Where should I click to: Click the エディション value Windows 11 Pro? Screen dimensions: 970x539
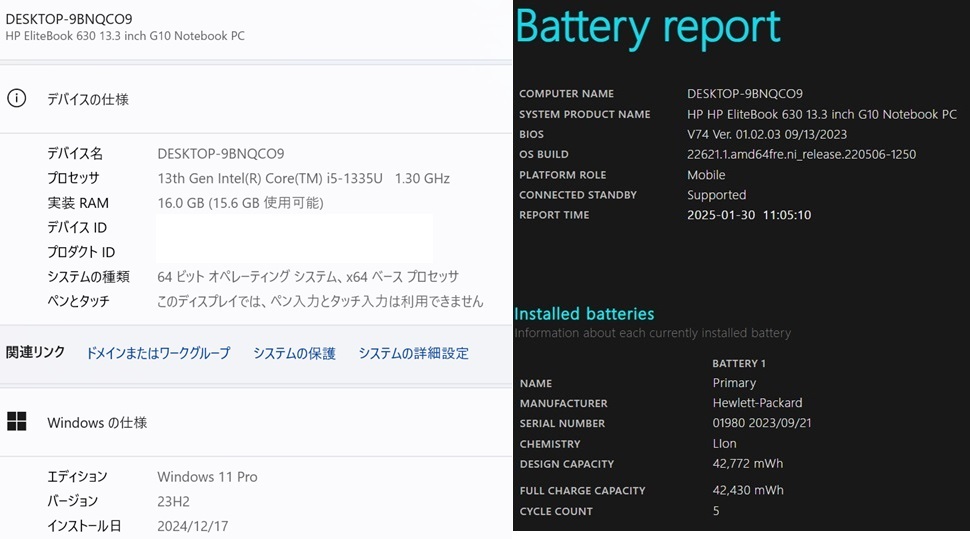point(207,476)
